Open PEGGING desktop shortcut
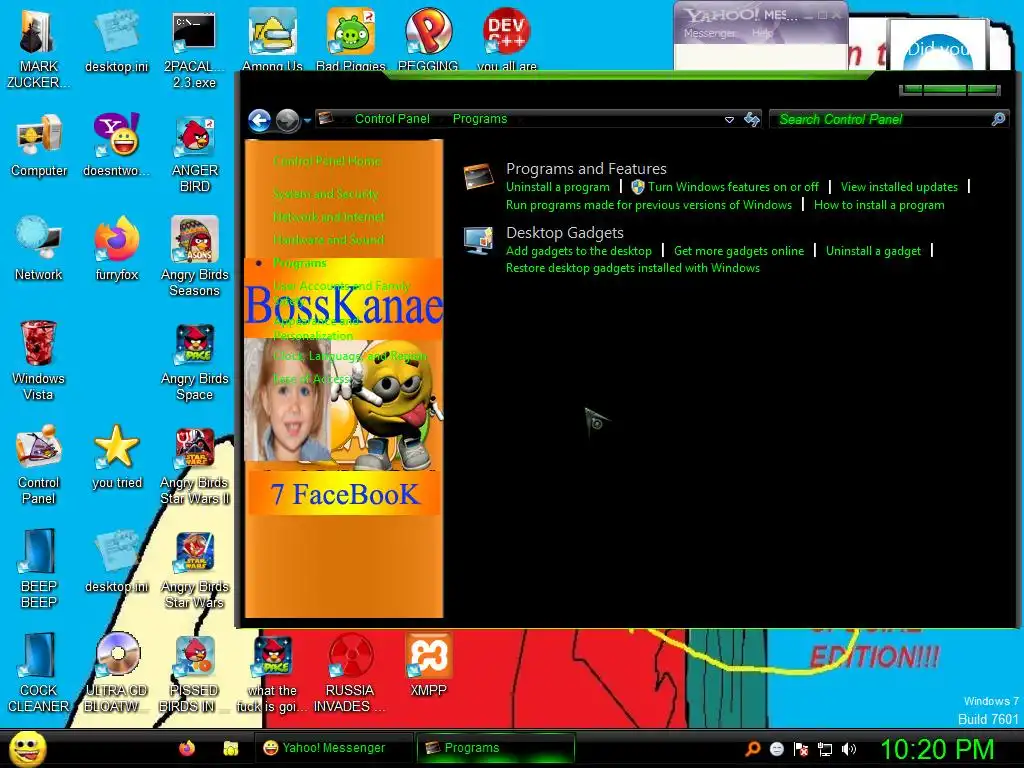The width and height of the screenshot is (1024, 768). (428, 40)
